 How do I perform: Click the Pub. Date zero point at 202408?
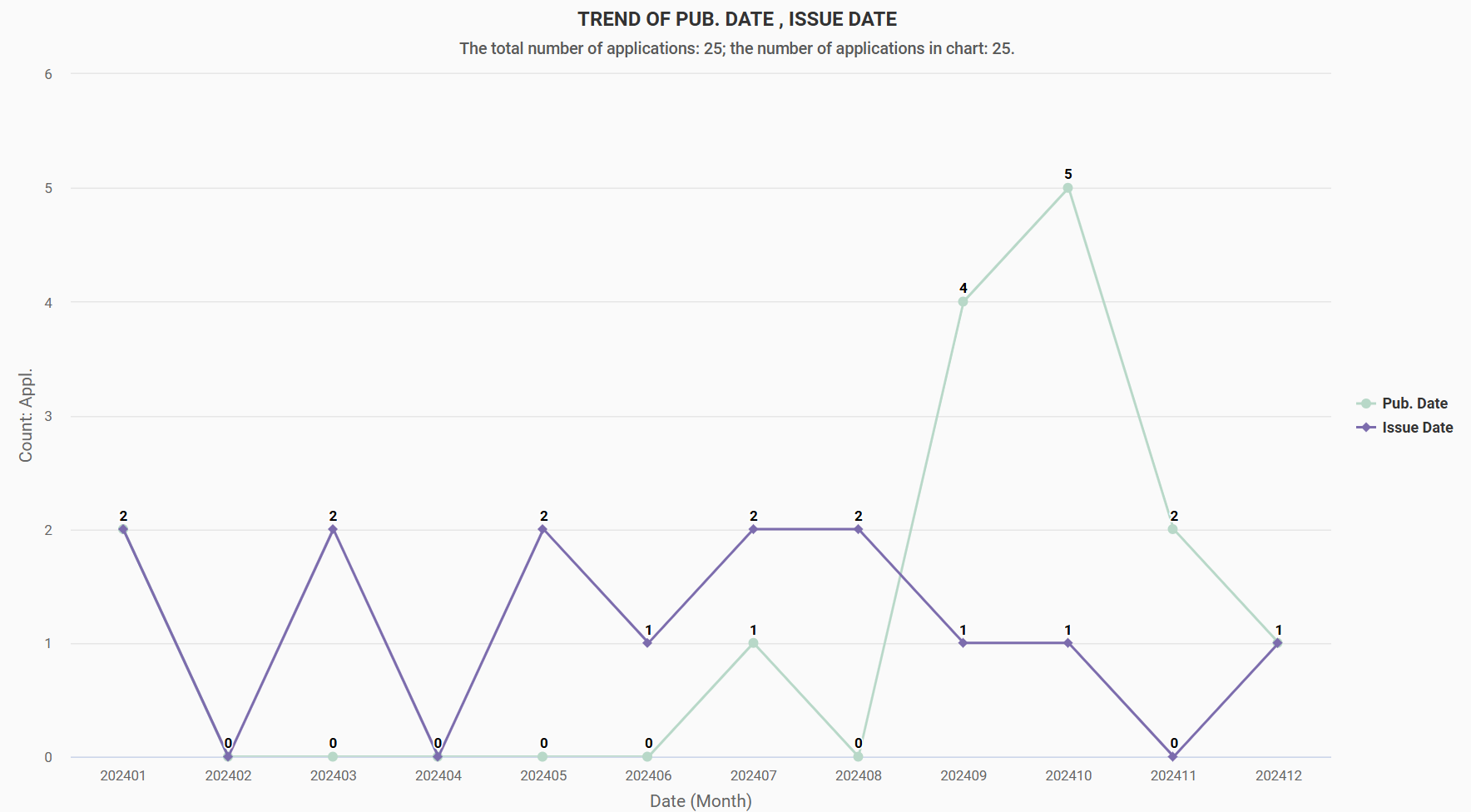pos(858,756)
